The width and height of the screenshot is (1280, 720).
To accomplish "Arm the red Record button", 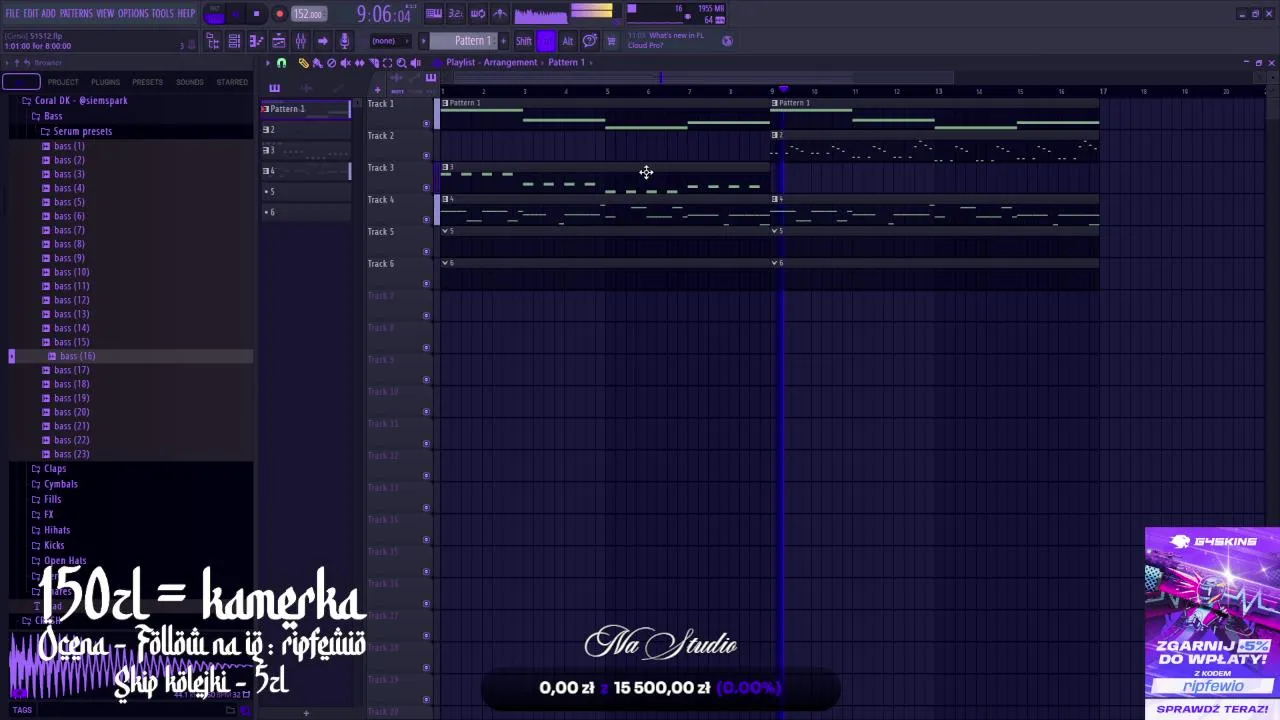I will tap(280, 14).
